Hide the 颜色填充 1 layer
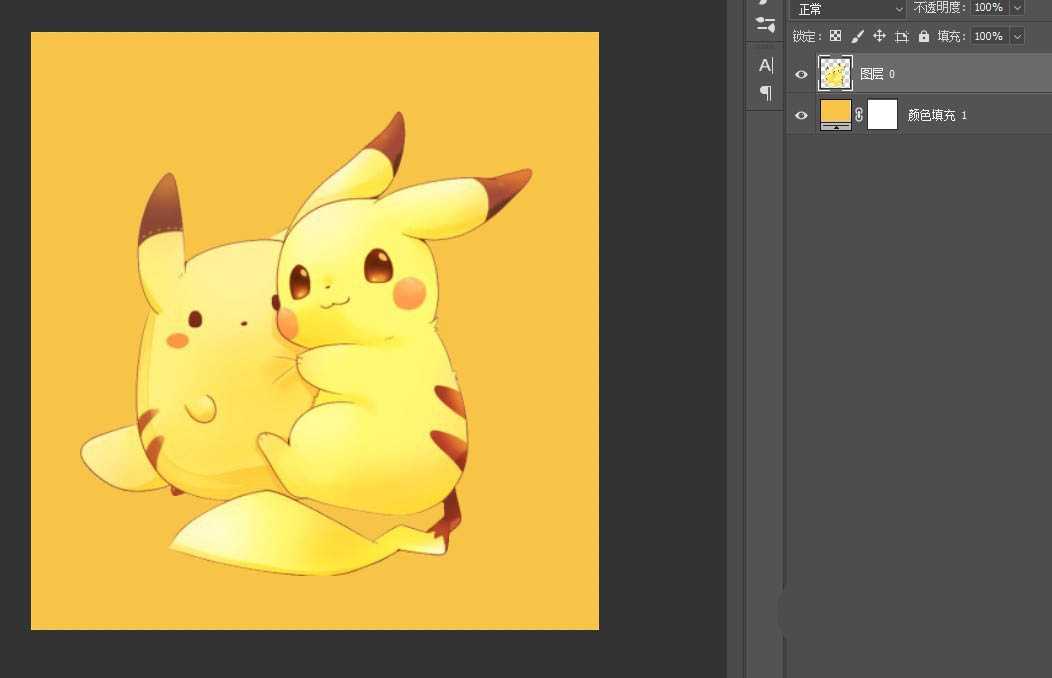Screen dimensions: 1052x678 [801, 116]
